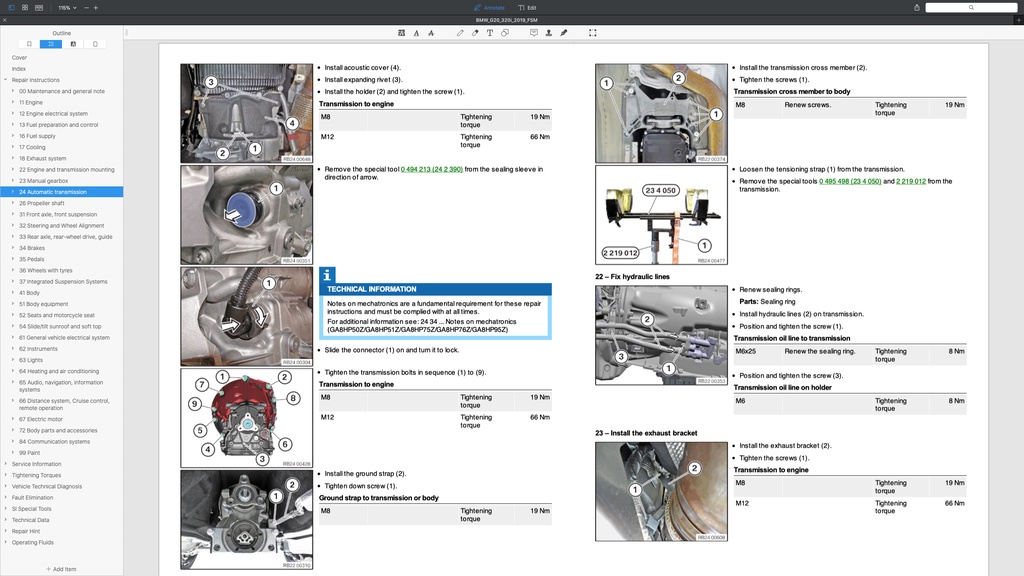Collapse the Repair Instructions outline section
This screenshot has height=576, width=1024.
point(5,80)
